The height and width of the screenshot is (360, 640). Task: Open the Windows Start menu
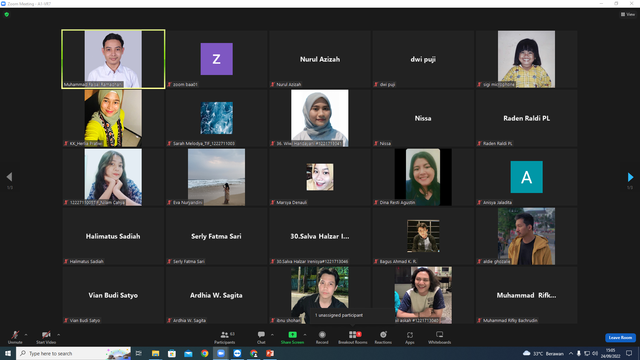point(8,353)
